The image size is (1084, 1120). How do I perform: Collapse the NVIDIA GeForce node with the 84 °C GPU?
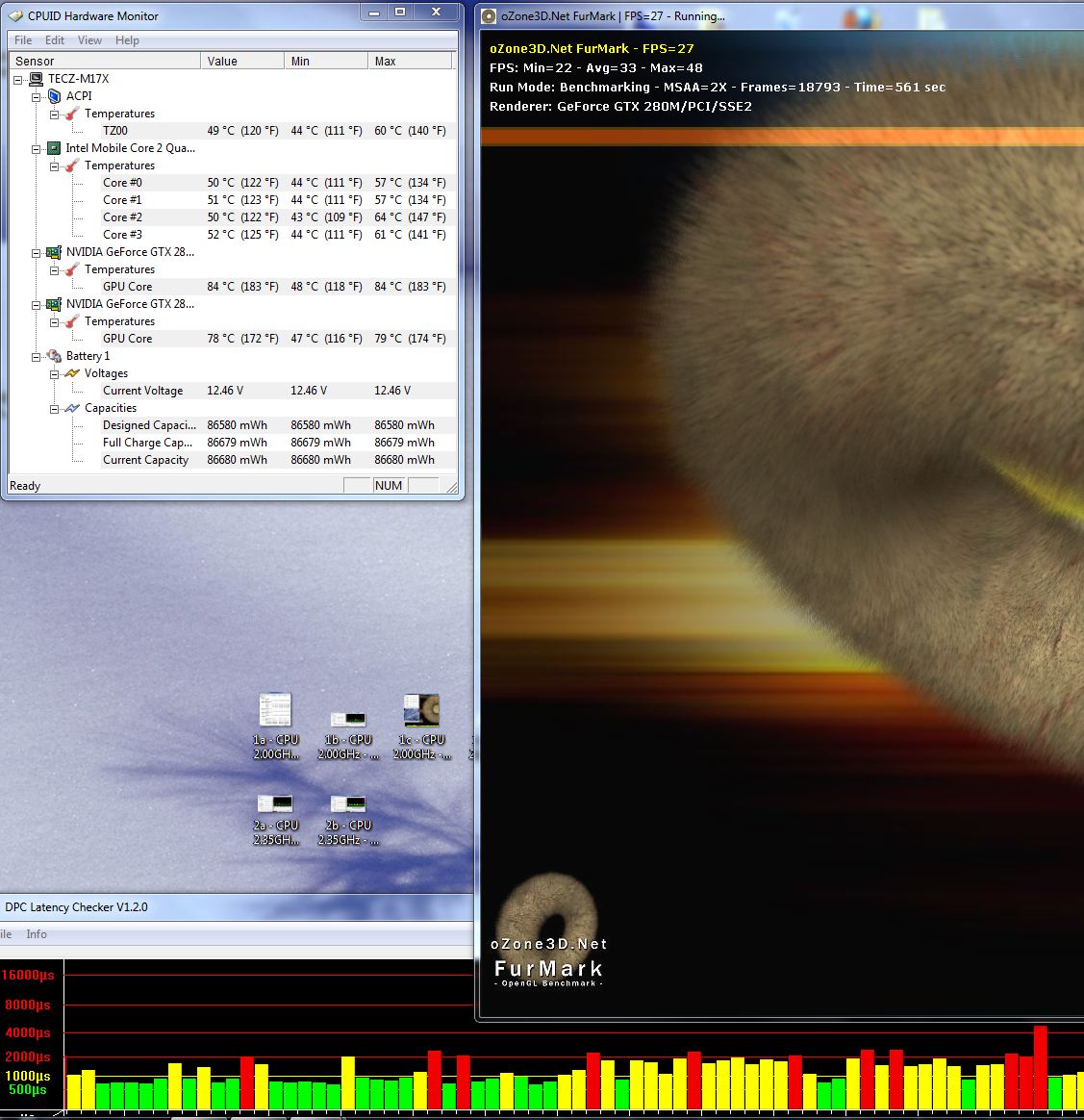[37, 253]
